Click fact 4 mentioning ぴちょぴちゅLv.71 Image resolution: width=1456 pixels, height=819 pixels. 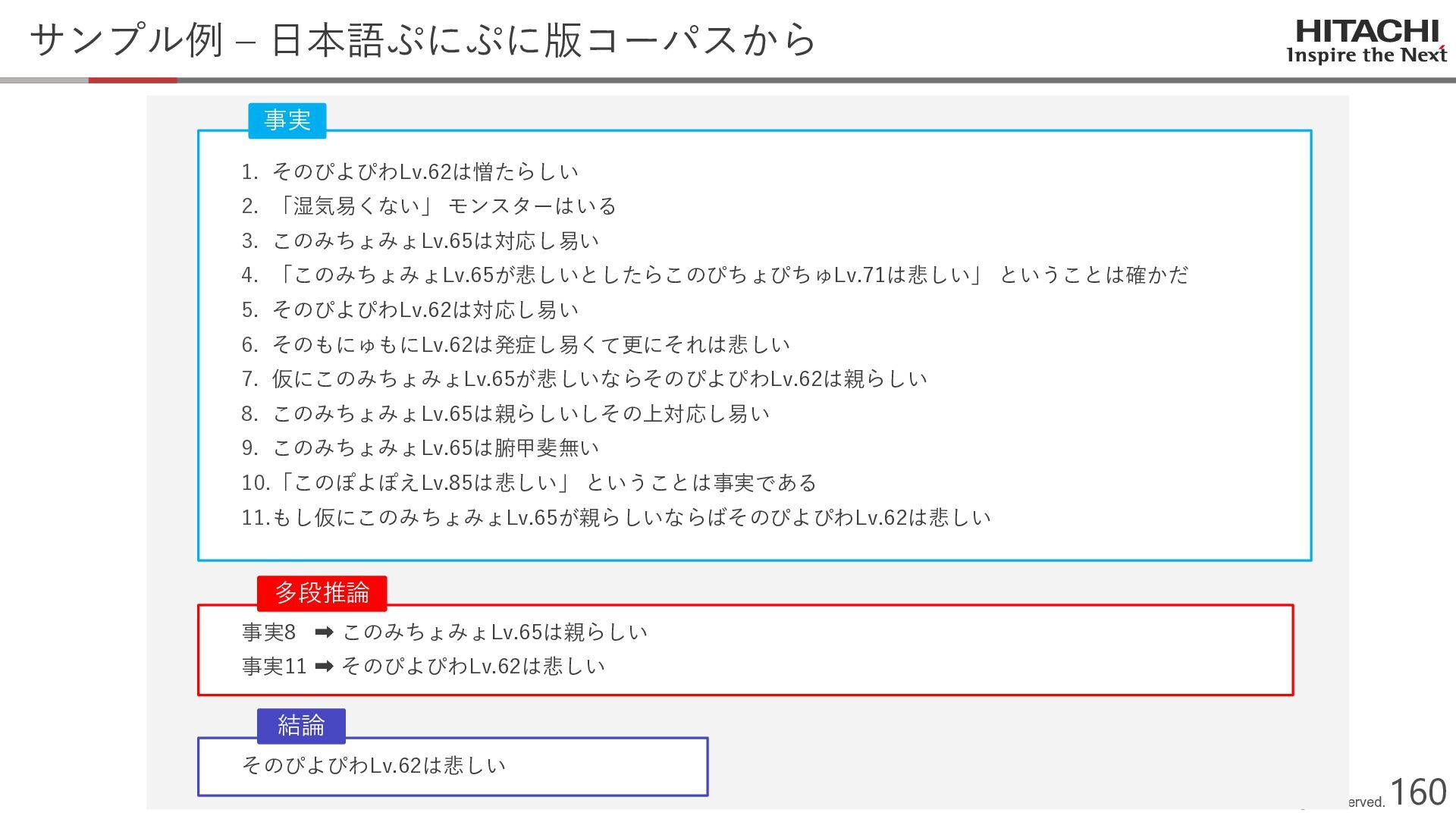(715, 275)
